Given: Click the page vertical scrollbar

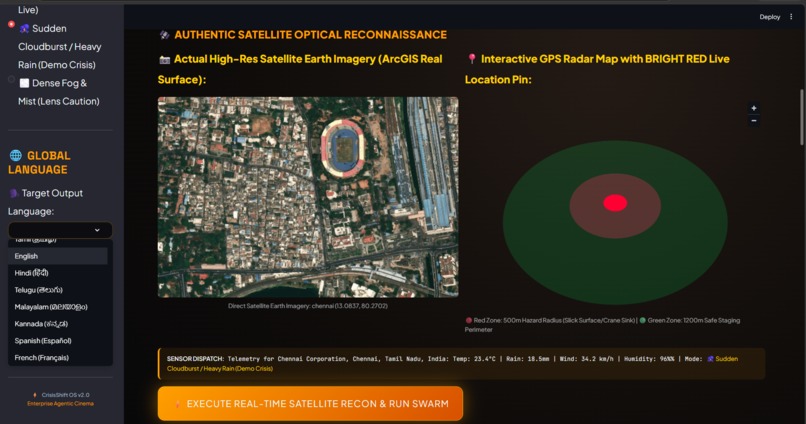Looking at the screenshot, I should [x=801, y=117].
